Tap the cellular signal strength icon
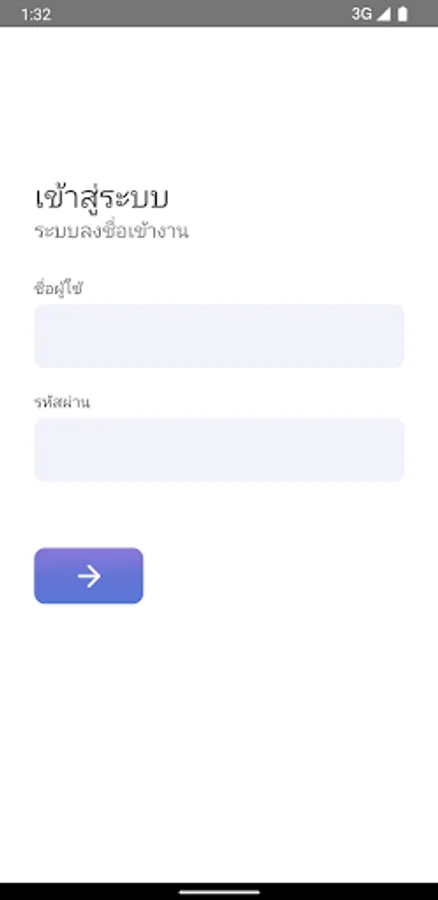438x900 pixels. 383,14
